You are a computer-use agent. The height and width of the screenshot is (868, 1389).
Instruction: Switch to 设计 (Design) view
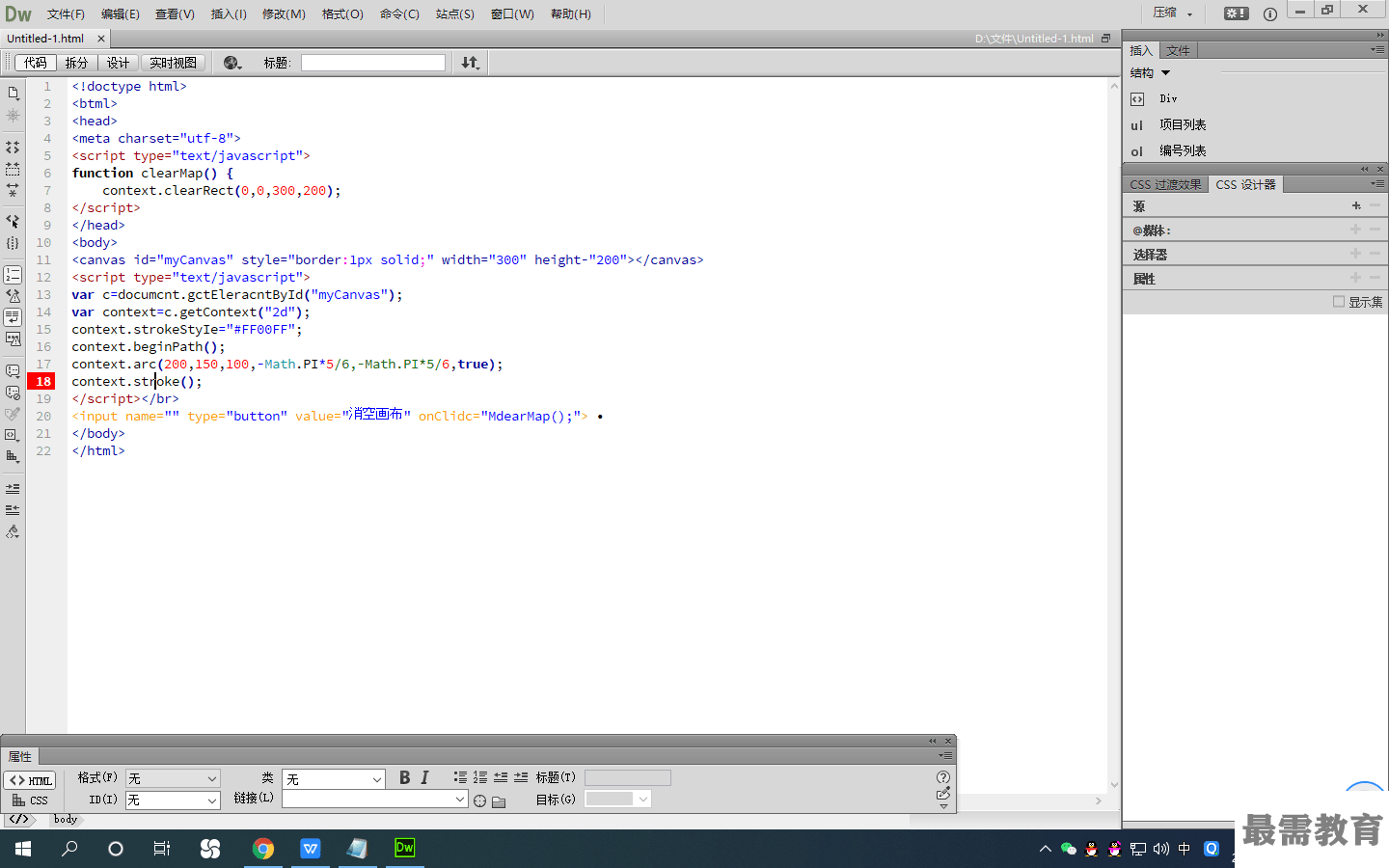(118, 63)
